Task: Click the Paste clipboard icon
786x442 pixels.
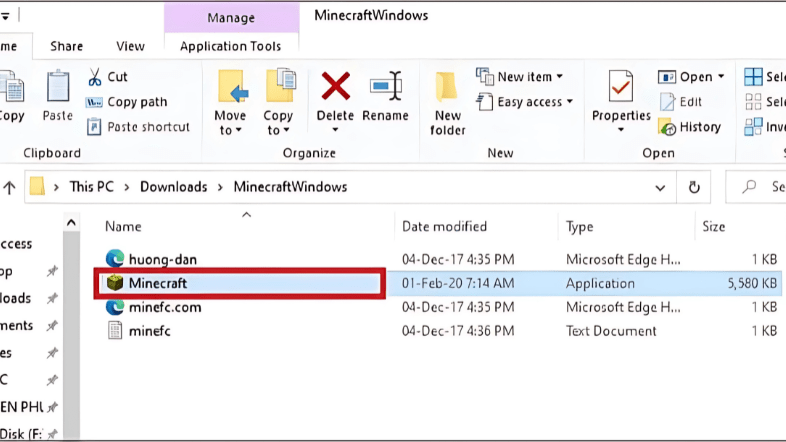Action: tap(57, 88)
